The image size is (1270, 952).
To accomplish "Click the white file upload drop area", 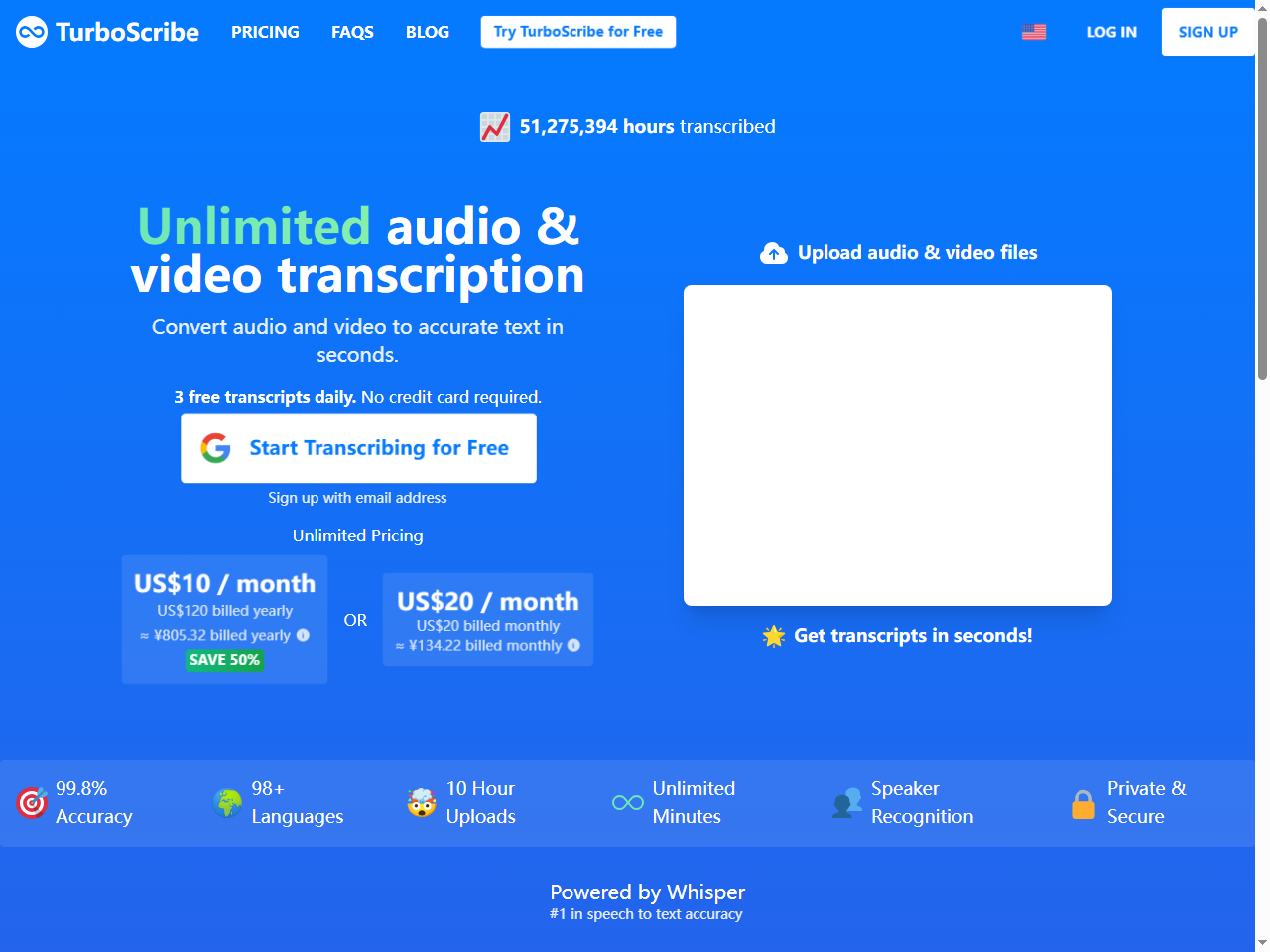I will 898,445.
